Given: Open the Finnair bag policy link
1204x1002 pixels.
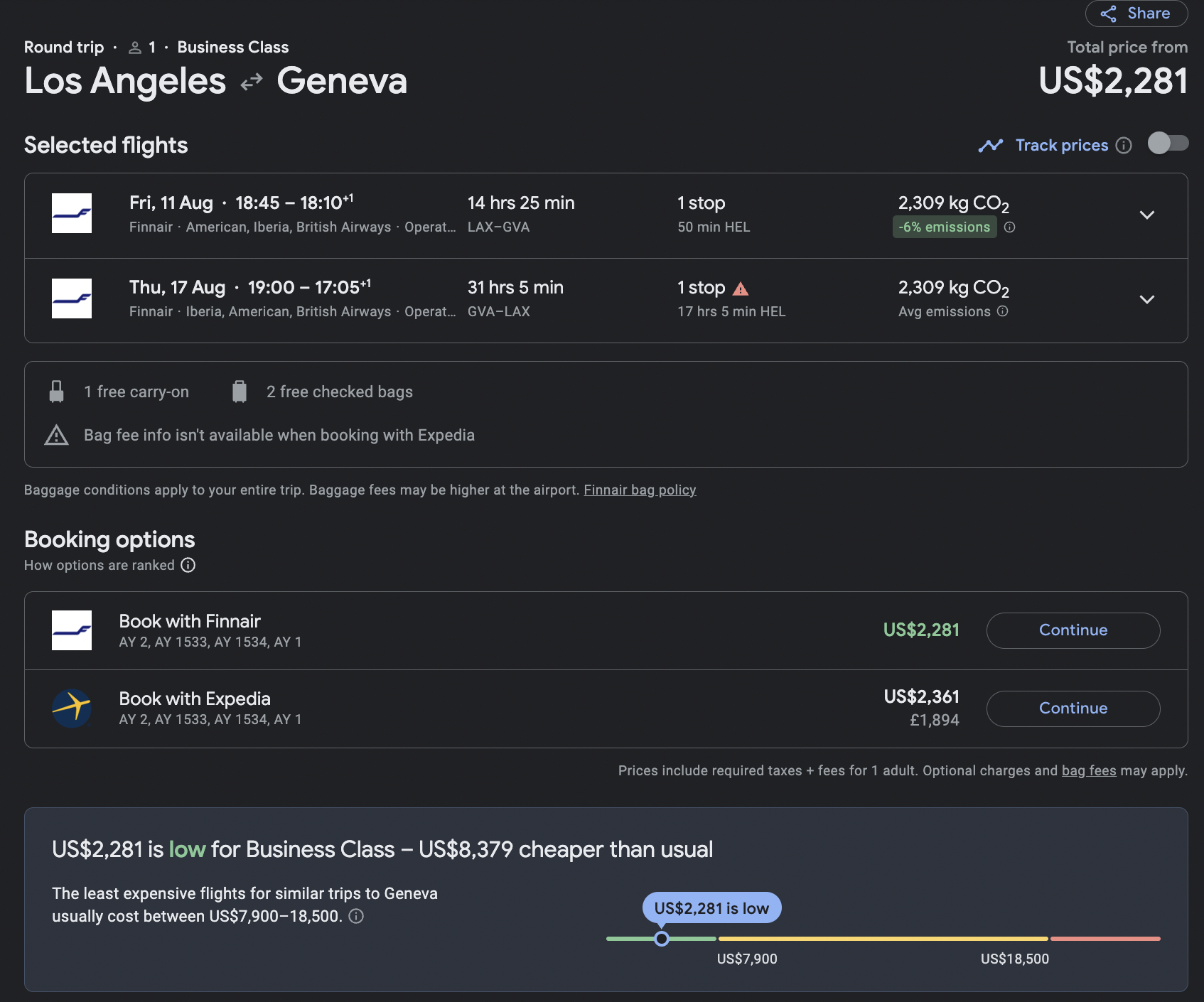Looking at the screenshot, I should [x=640, y=490].
